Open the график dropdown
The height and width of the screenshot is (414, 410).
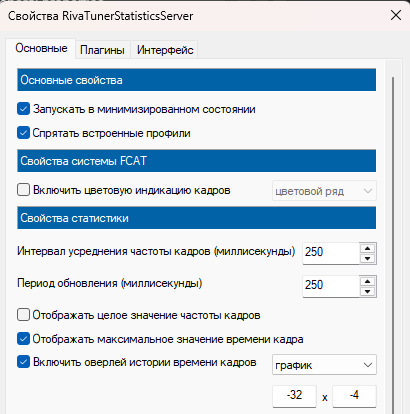[324, 365]
